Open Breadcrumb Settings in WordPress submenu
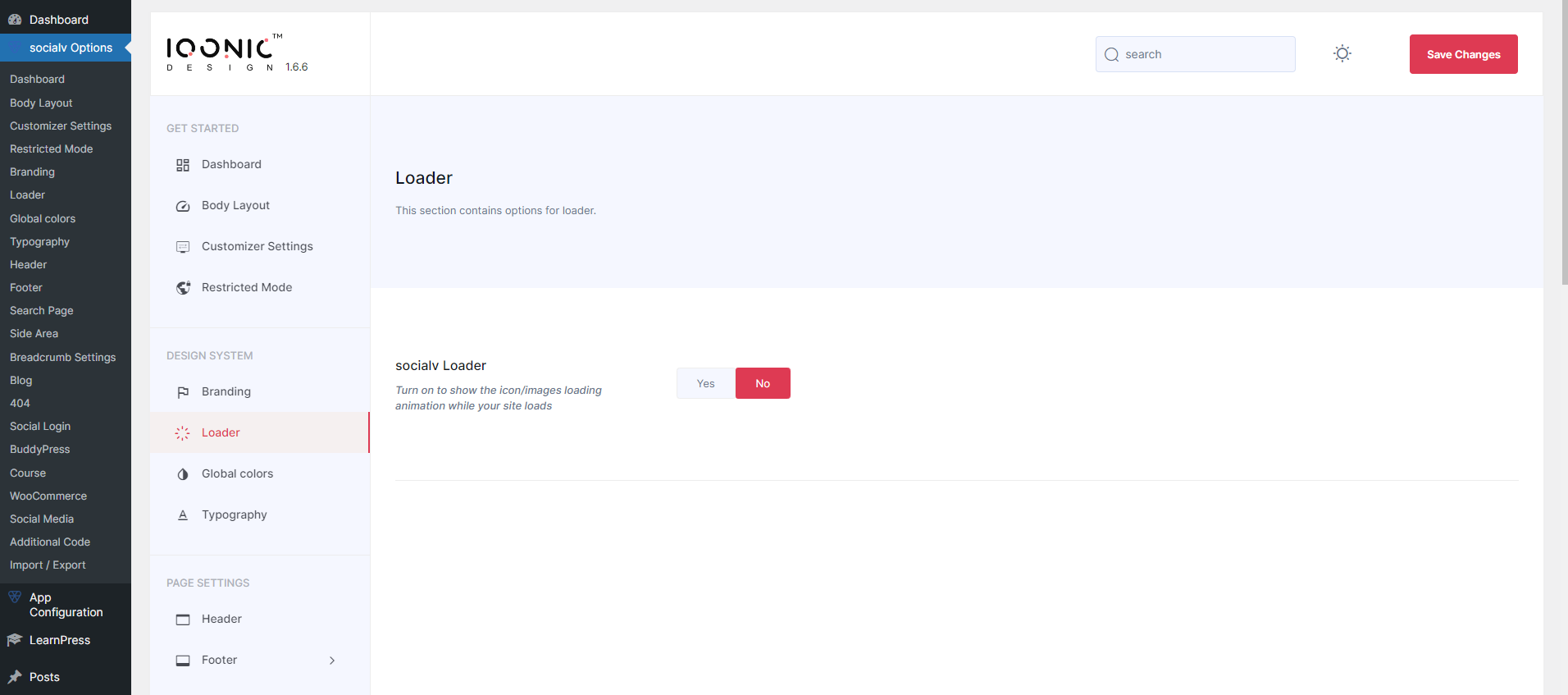The height and width of the screenshot is (695, 1568). point(63,357)
